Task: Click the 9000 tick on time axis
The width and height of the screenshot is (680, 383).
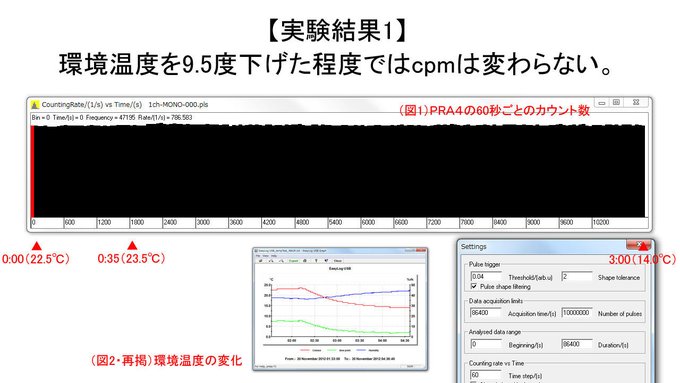Action: click(x=533, y=223)
